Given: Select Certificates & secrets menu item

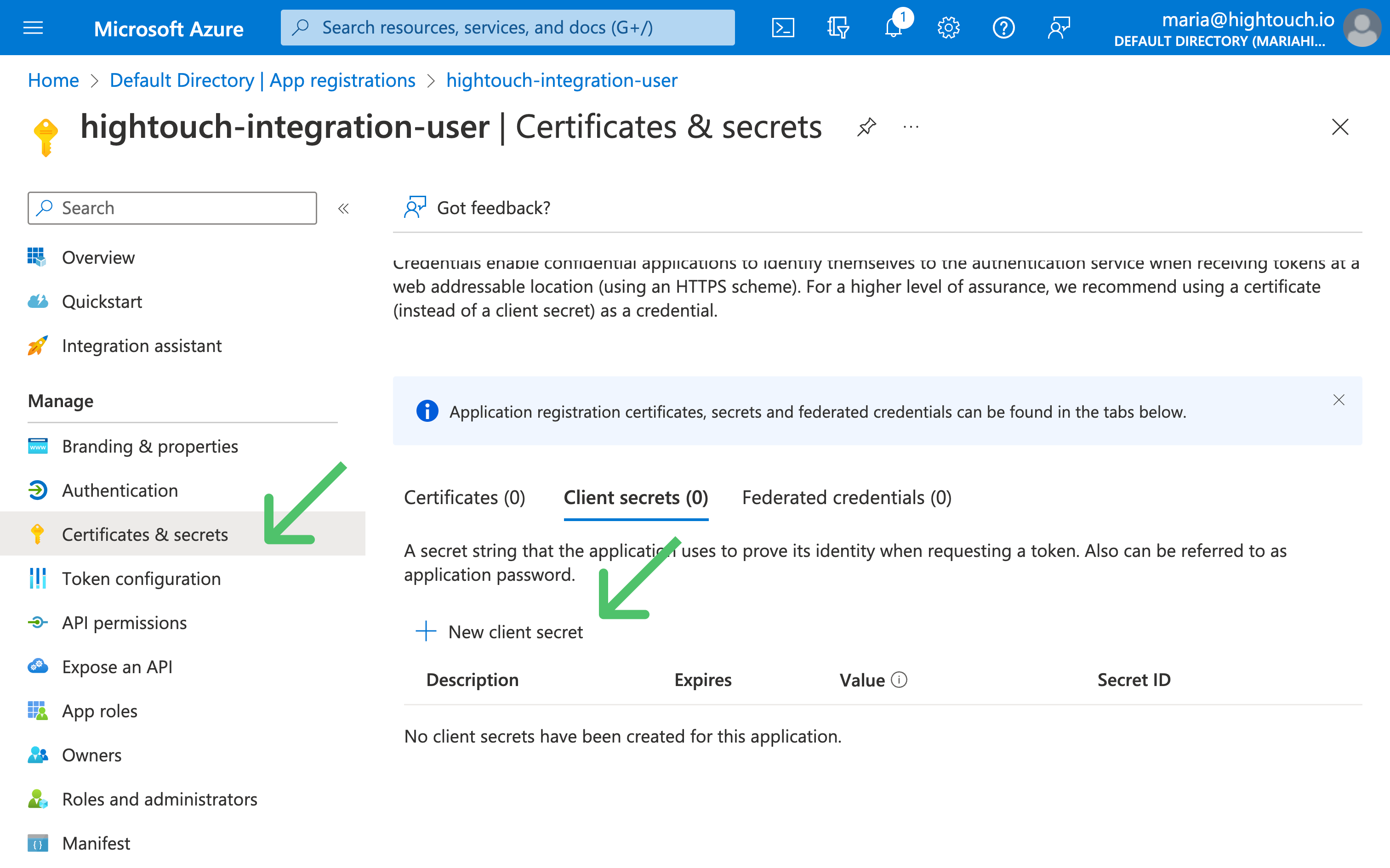Looking at the screenshot, I should point(182,534).
